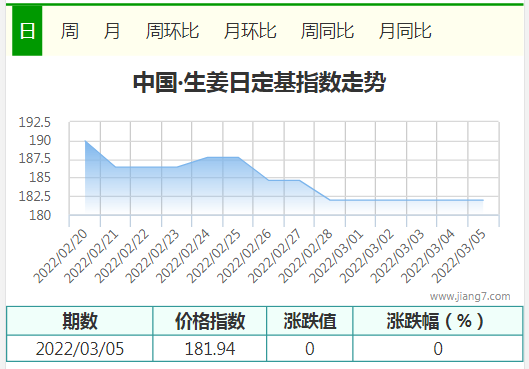Open the 月环比 tab
529x369 pixels.
250,31
